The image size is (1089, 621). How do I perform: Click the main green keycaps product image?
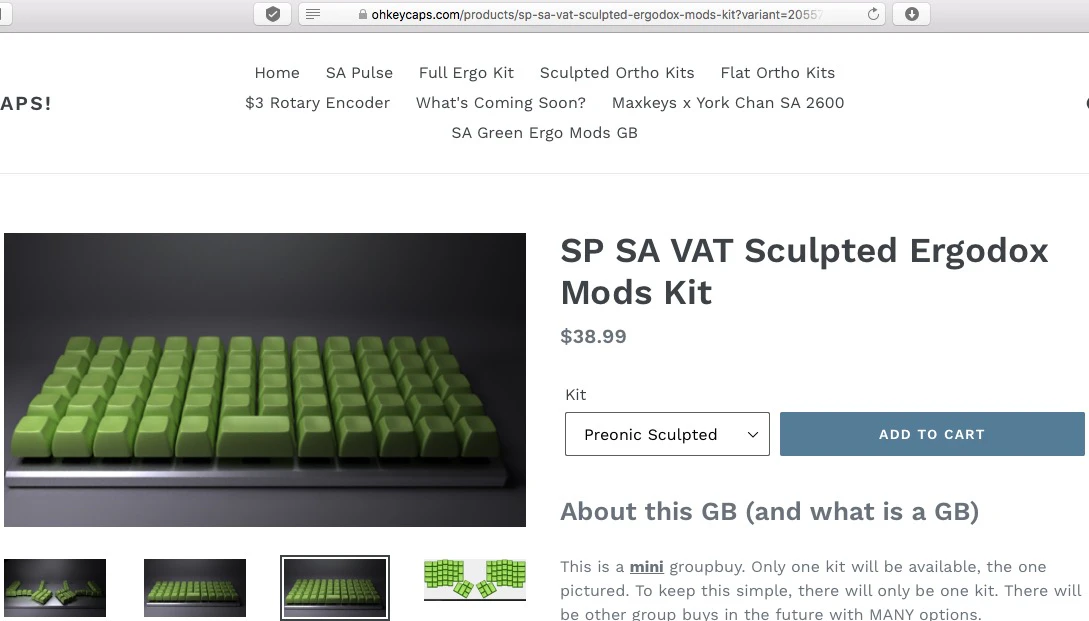(x=265, y=379)
